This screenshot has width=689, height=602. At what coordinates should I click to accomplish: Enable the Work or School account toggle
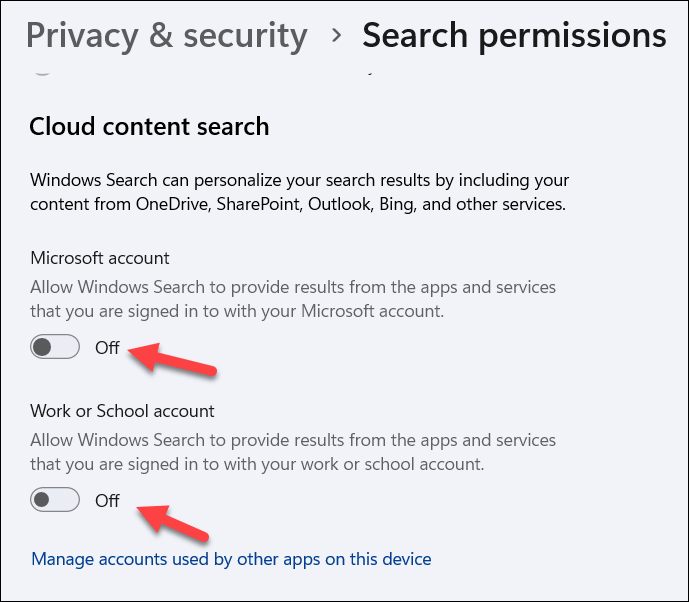pos(55,500)
